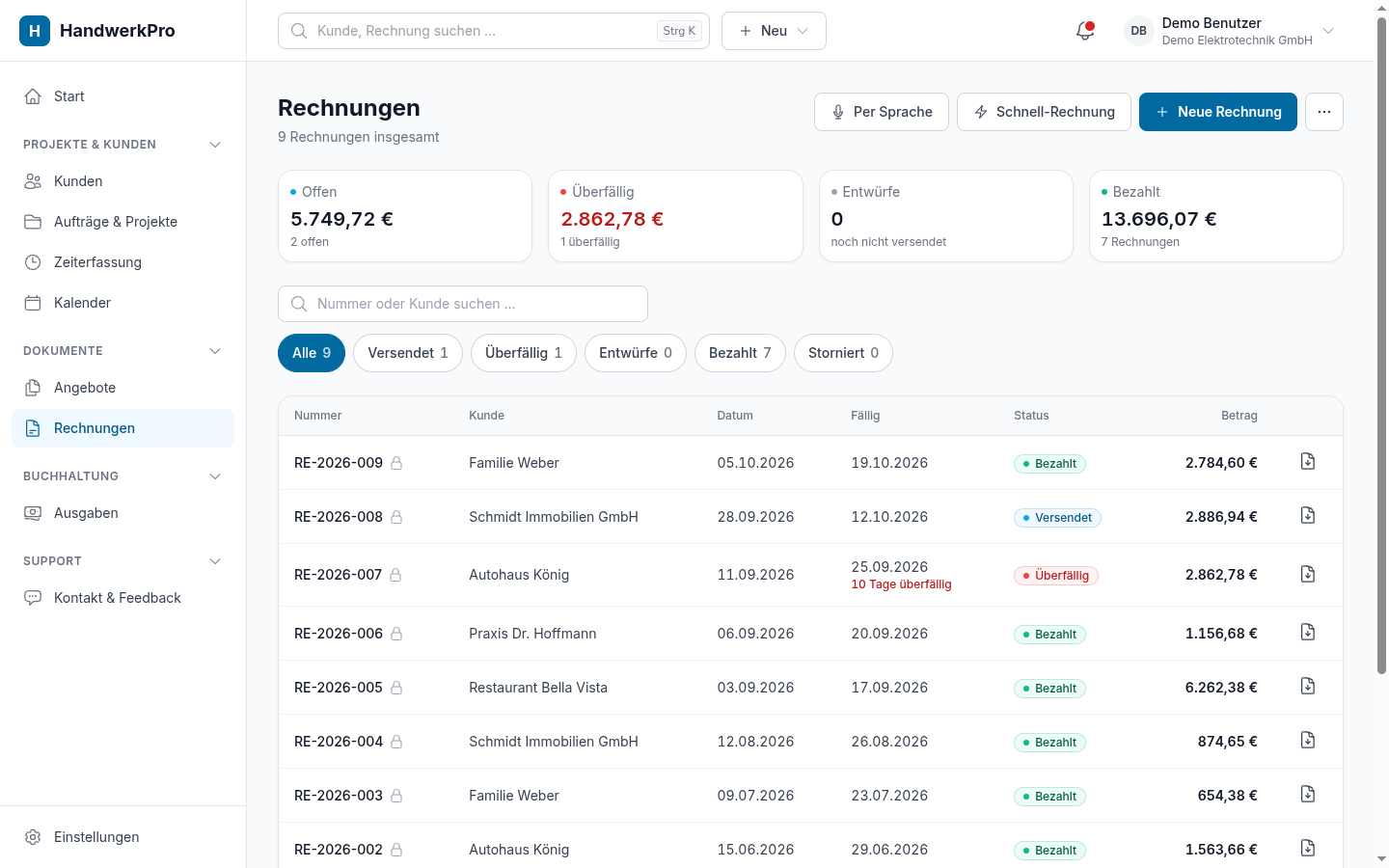The width and height of the screenshot is (1389, 868).
Task: Click the DB user avatar
Action: click(1139, 31)
